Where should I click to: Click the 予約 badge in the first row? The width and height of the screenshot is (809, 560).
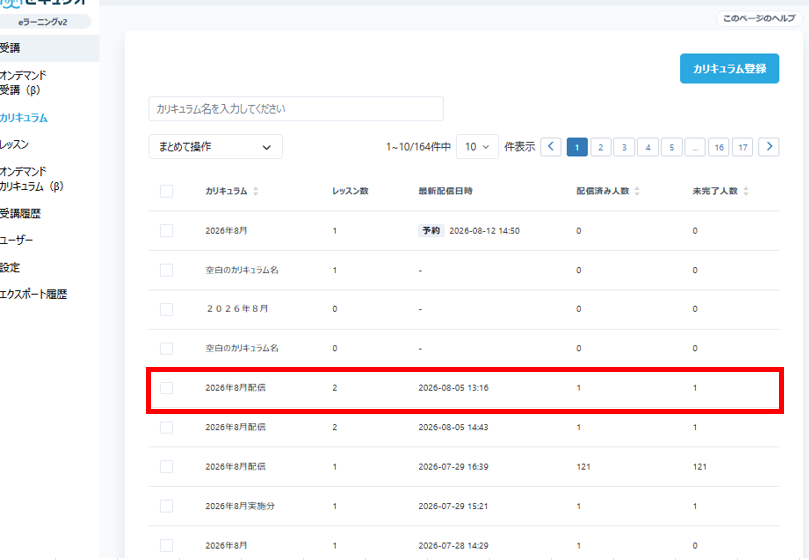point(431,231)
